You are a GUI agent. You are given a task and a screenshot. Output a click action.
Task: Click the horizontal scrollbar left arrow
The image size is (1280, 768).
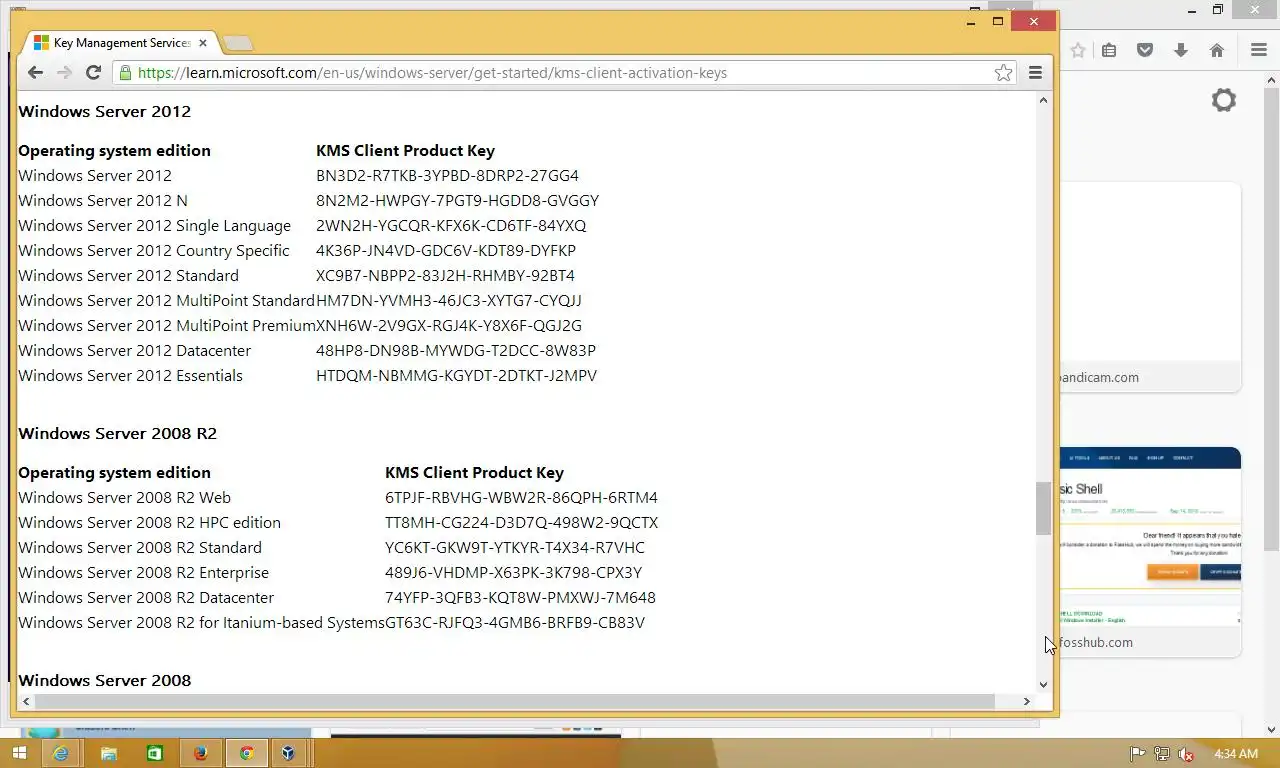pyautogui.click(x=26, y=701)
